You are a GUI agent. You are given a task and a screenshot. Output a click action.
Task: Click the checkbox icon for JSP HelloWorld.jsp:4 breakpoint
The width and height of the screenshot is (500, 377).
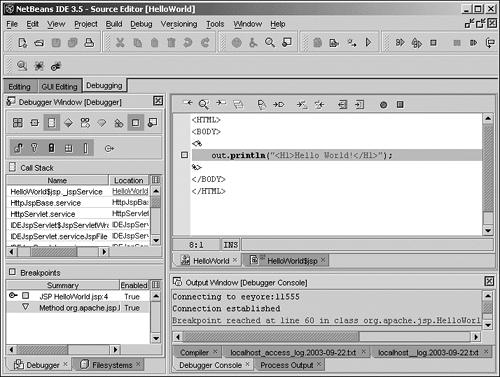click(x=26, y=296)
